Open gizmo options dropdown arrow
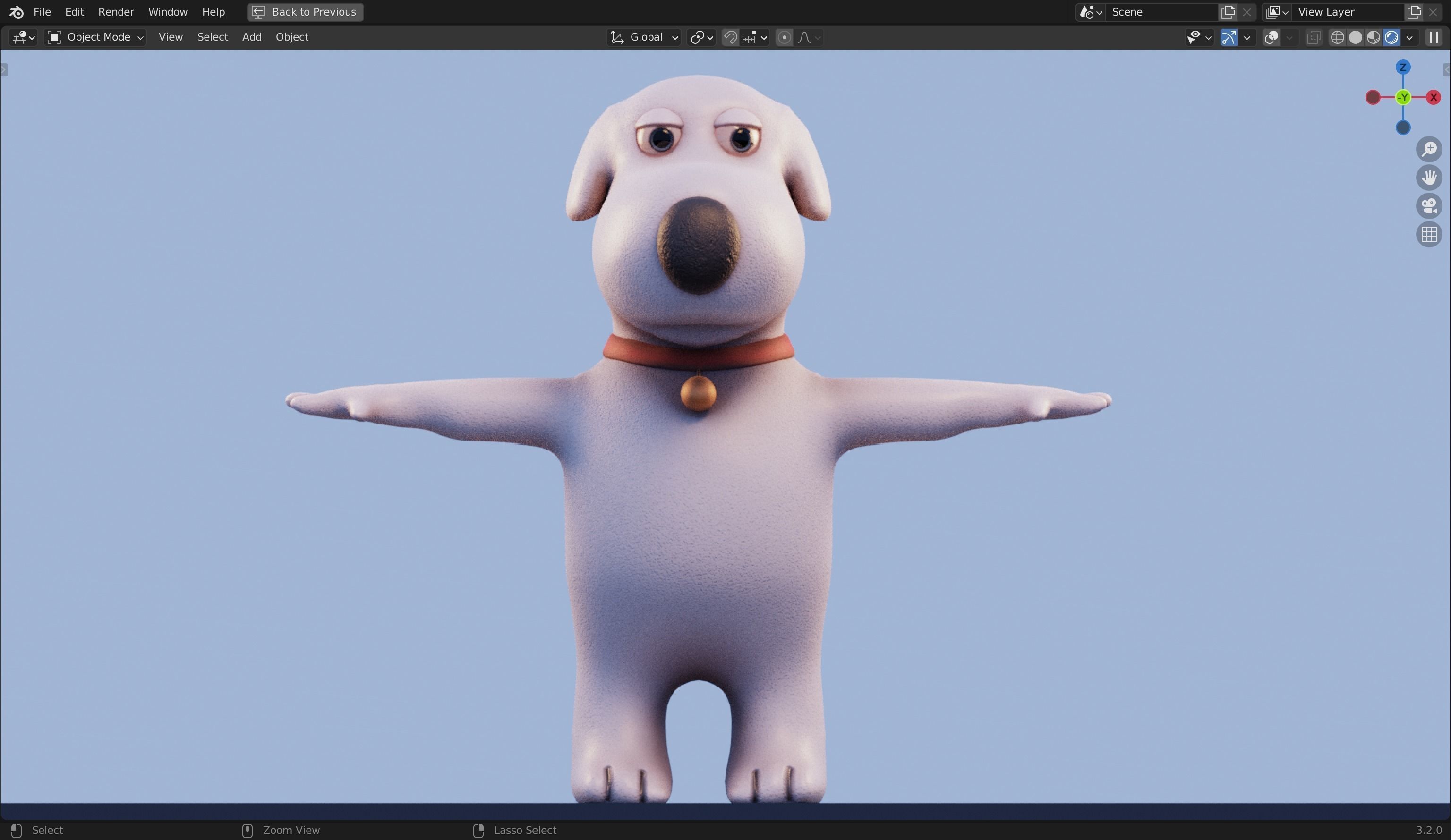The width and height of the screenshot is (1451, 840). pyautogui.click(x=1246, y=37)
